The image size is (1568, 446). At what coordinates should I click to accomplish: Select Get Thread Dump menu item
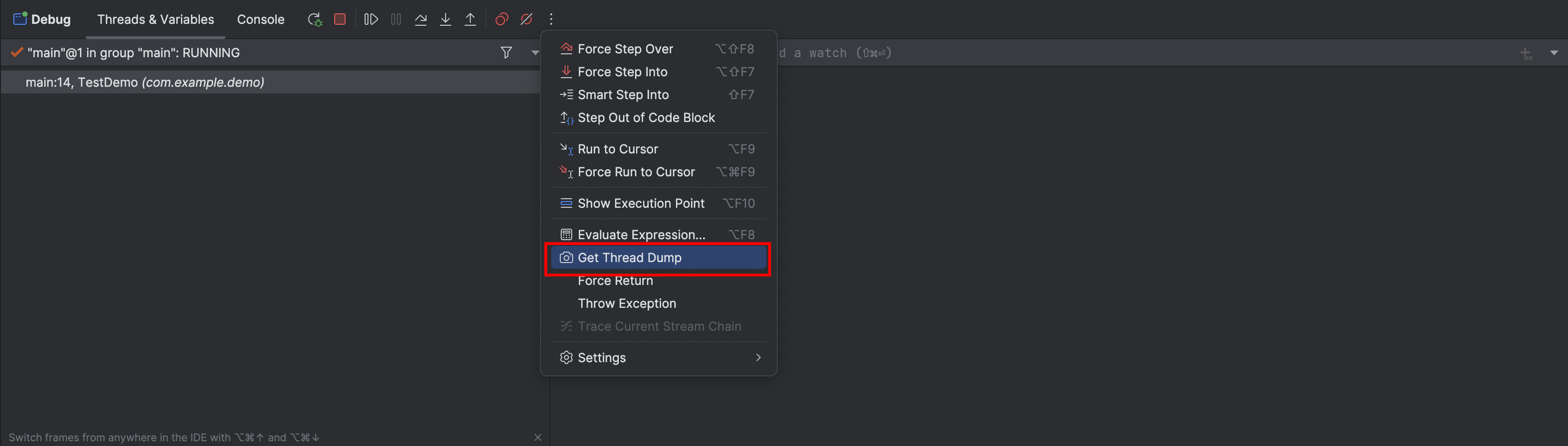coord(657,258)
